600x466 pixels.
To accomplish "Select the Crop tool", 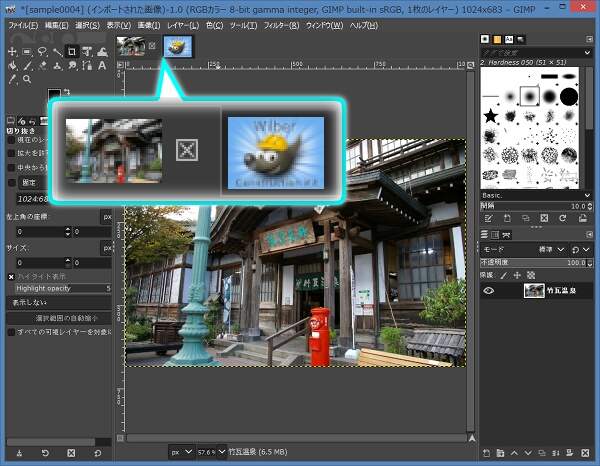I will pyautogui.click(x=72, y=51).
